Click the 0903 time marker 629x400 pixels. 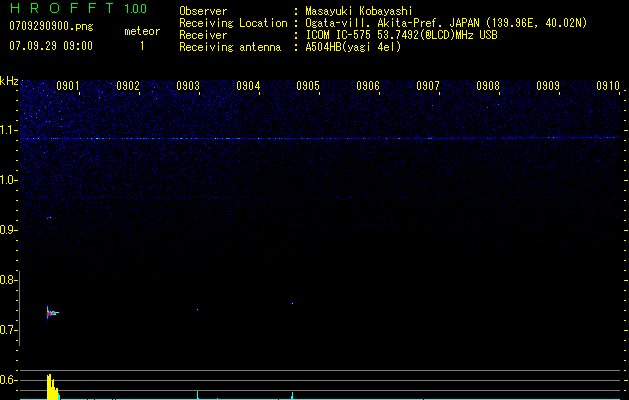[188, 86]
